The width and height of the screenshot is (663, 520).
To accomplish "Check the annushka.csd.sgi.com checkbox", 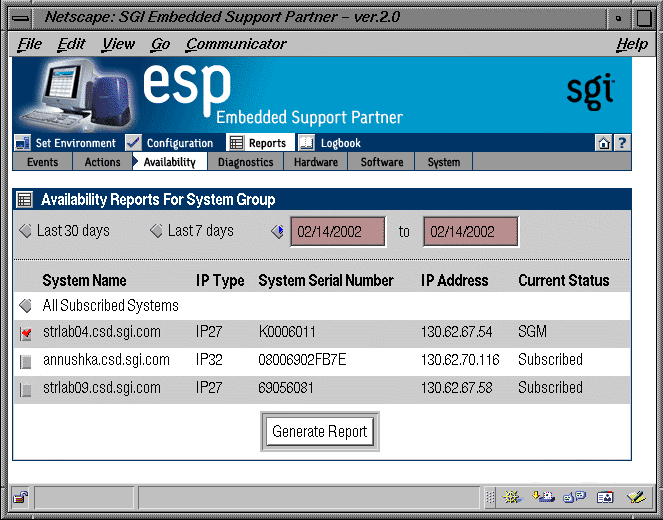I will click(26, 361).
